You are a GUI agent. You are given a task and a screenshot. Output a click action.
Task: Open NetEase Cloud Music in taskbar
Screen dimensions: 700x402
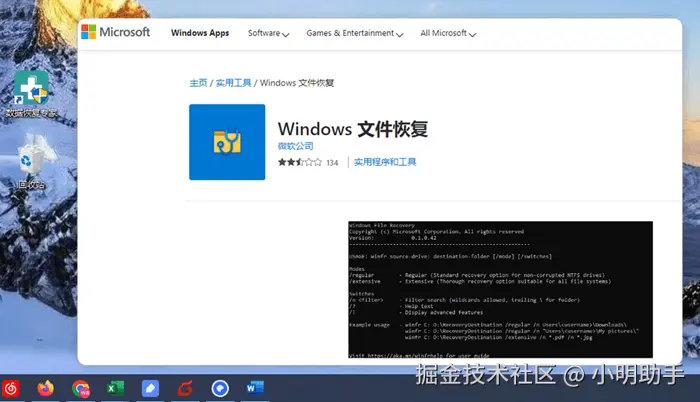point(11,389)
